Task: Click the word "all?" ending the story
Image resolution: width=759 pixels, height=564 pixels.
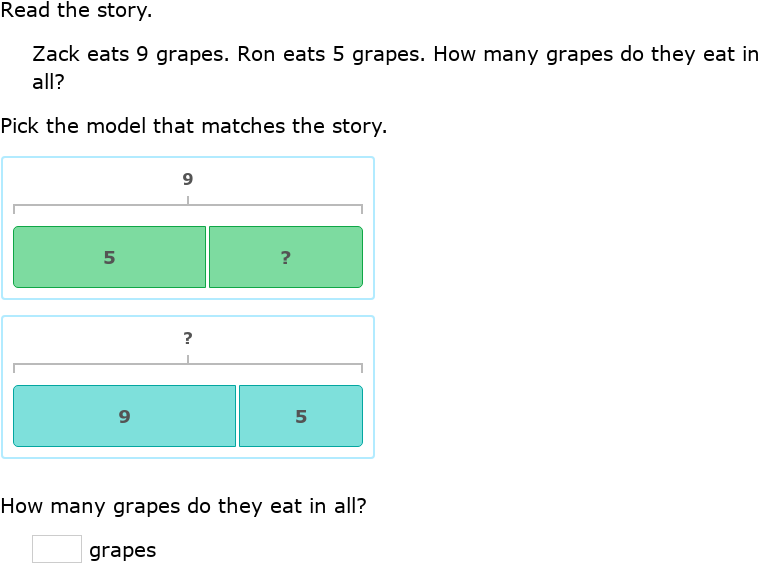Action: (52, 82)
